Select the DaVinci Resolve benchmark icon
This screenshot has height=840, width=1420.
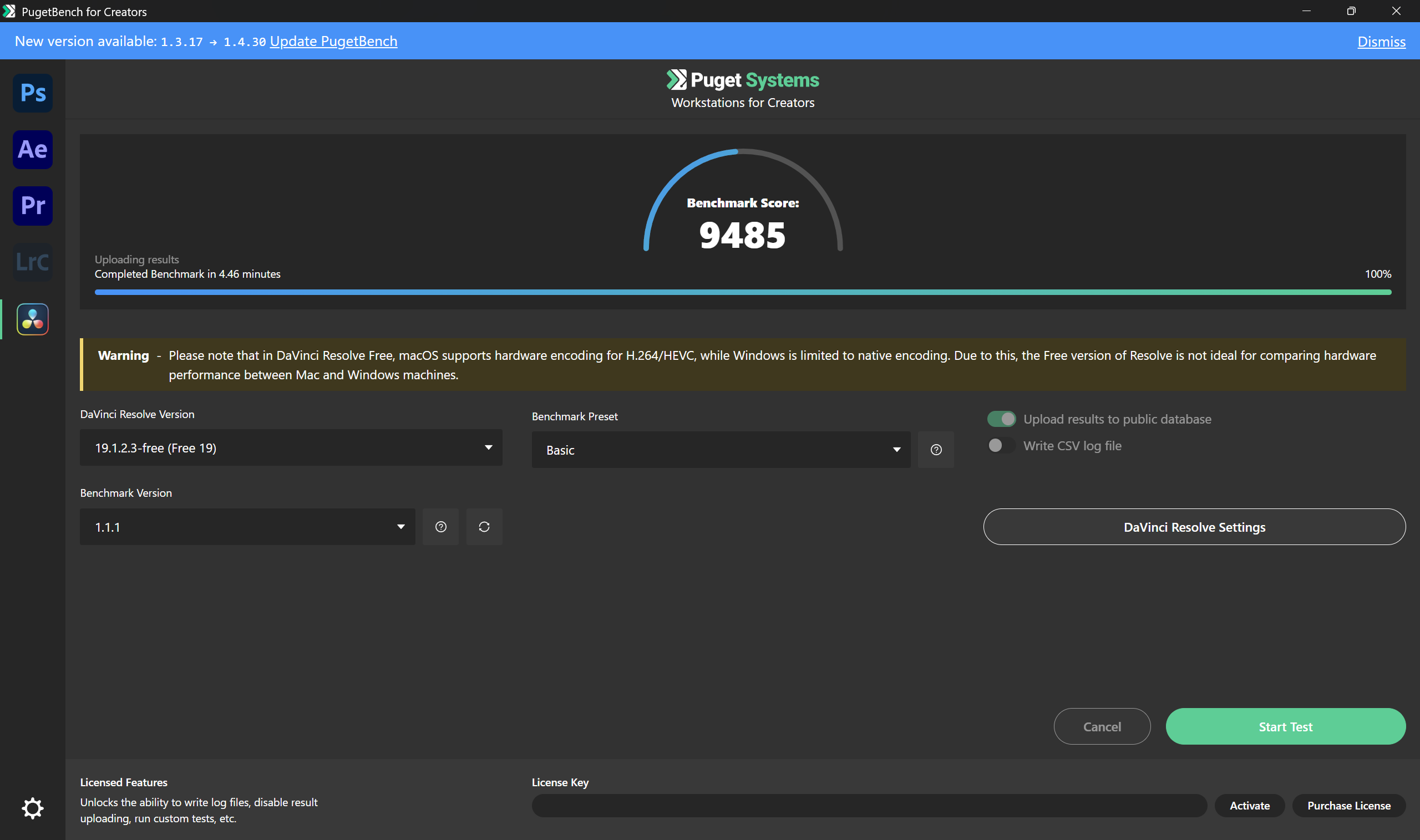[33, 319]
